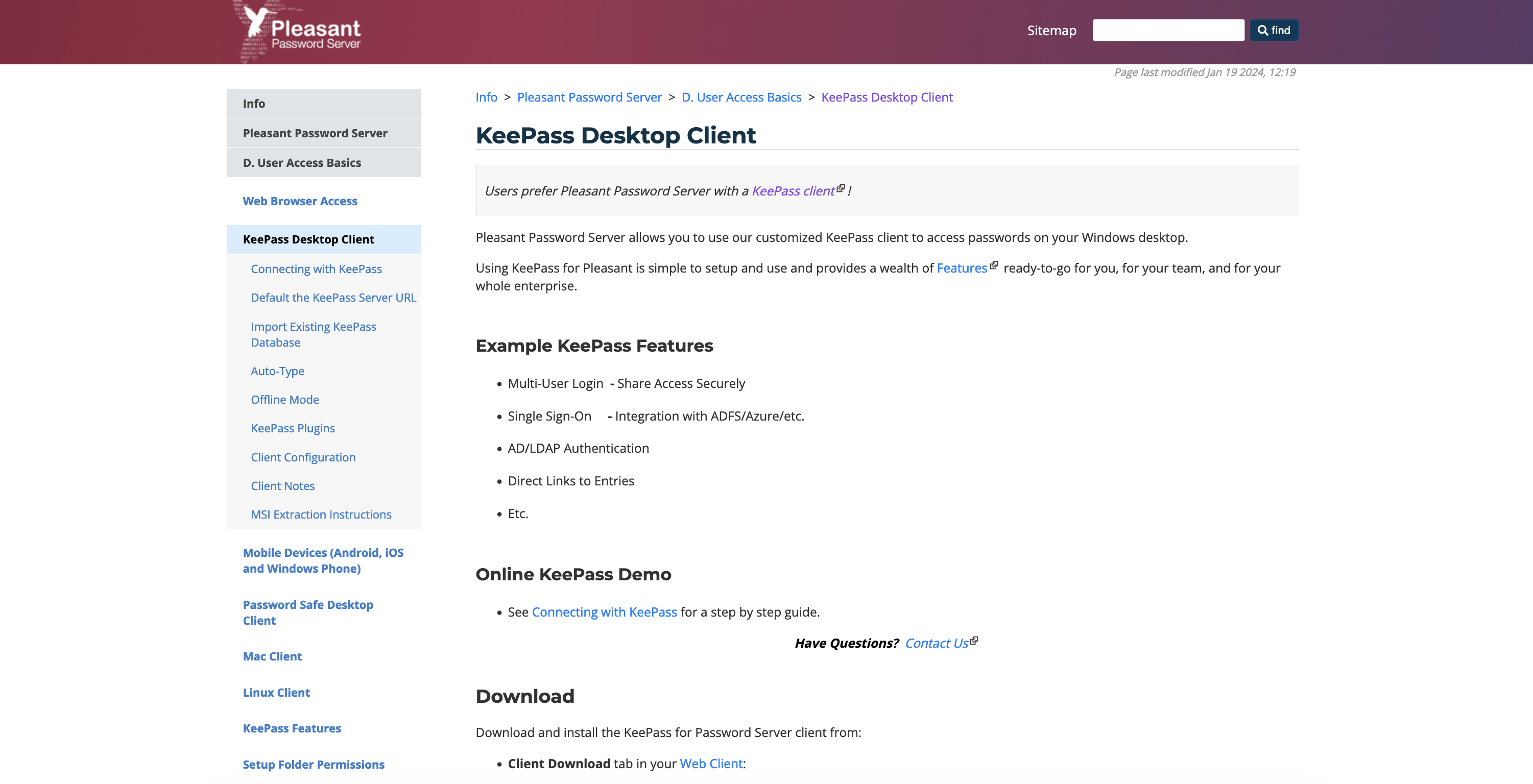The width and height of the screenshot is (1533, 784).
Task: Open Pleasant Password Server breadcrumb link
Action: click(x=589, y=97)
